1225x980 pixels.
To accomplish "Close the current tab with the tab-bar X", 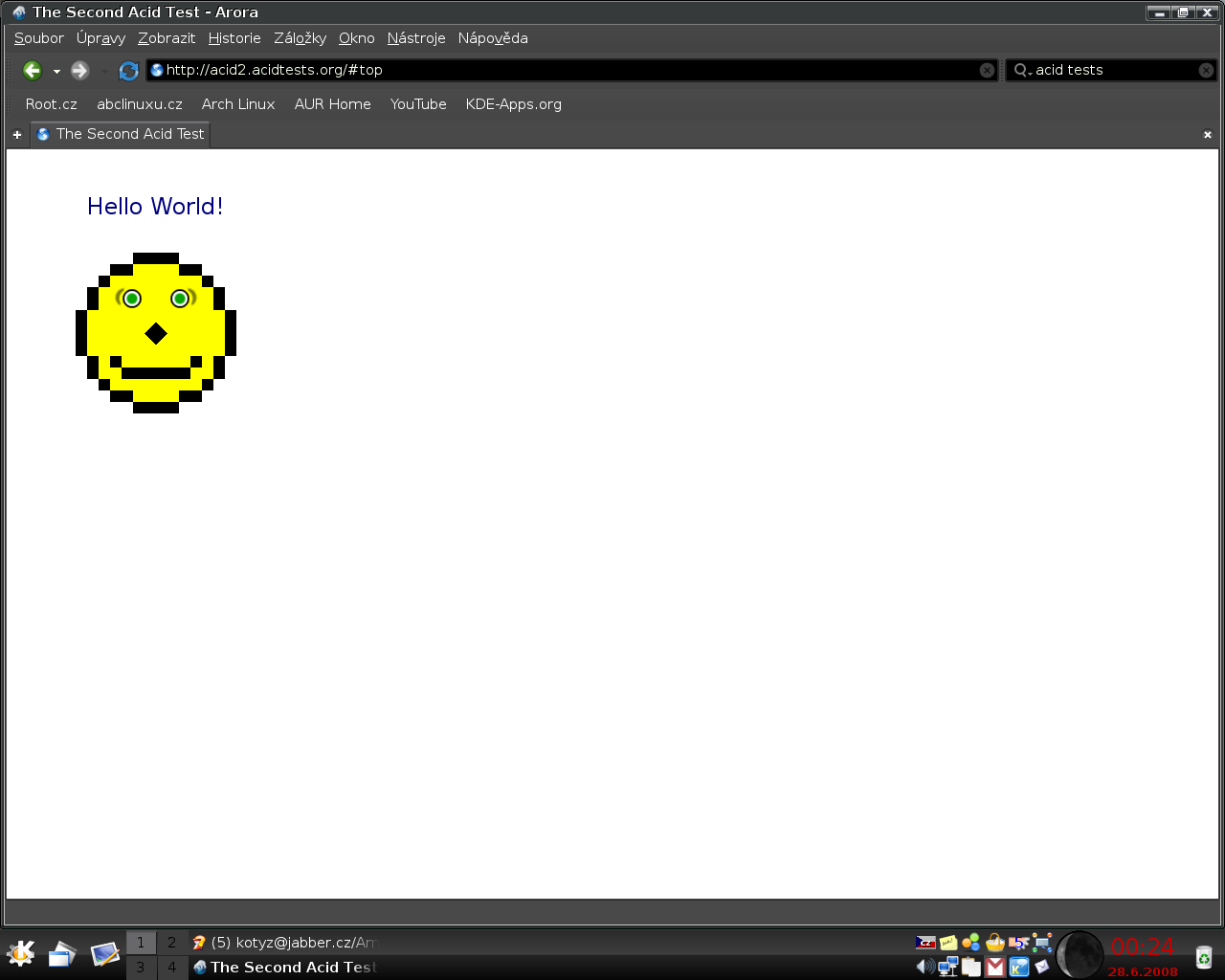I will click(x=1208, y=135).
